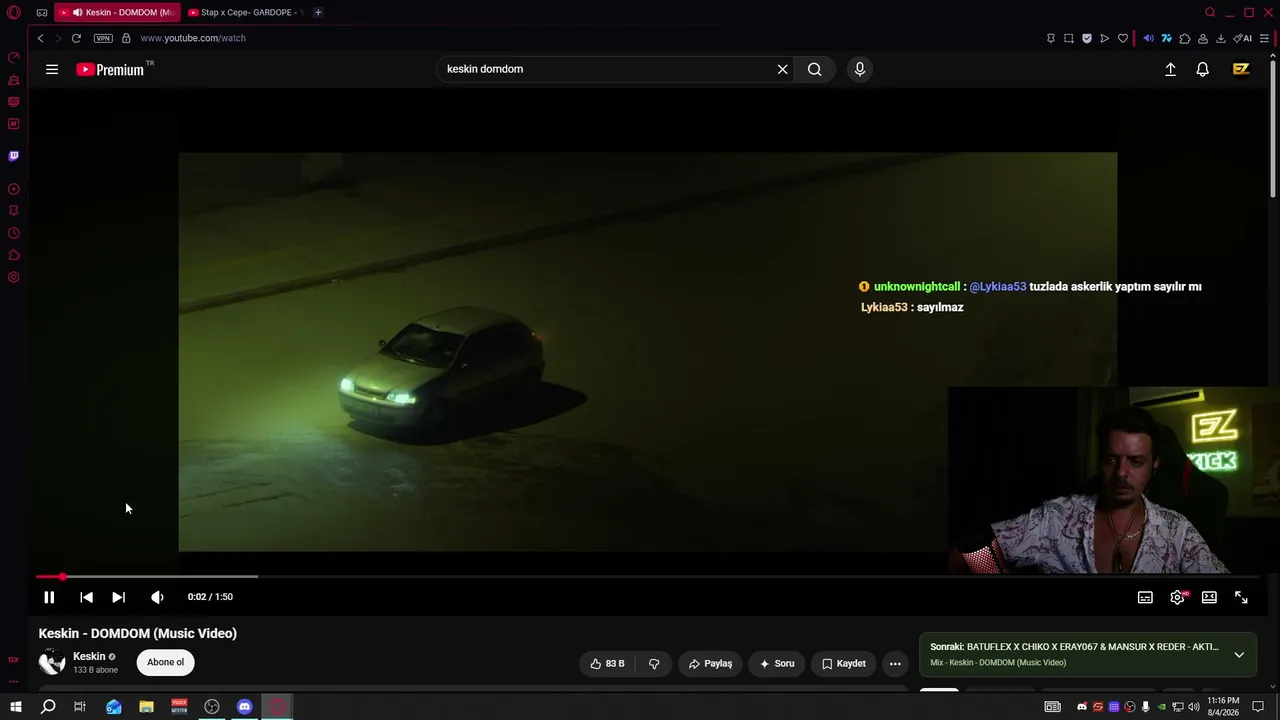Open Twitch in the Opera sidebar
The width and height of the screenshot is (1280, 720).
[14, 156]
